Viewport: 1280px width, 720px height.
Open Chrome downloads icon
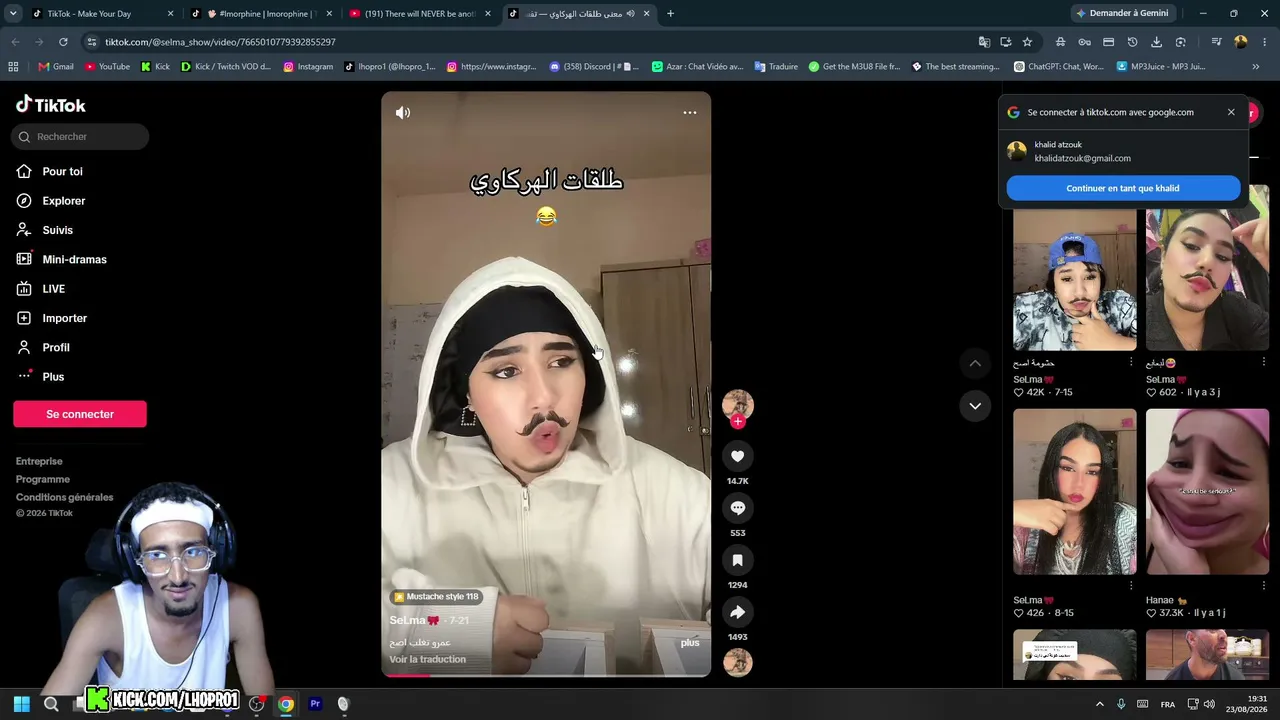click(x=1157, y=42)
